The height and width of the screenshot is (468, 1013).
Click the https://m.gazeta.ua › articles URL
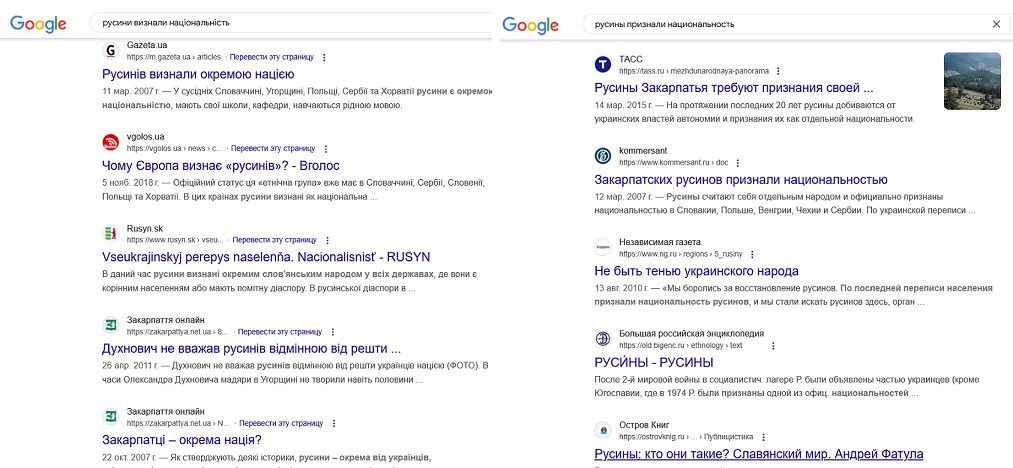pos(174,58)
